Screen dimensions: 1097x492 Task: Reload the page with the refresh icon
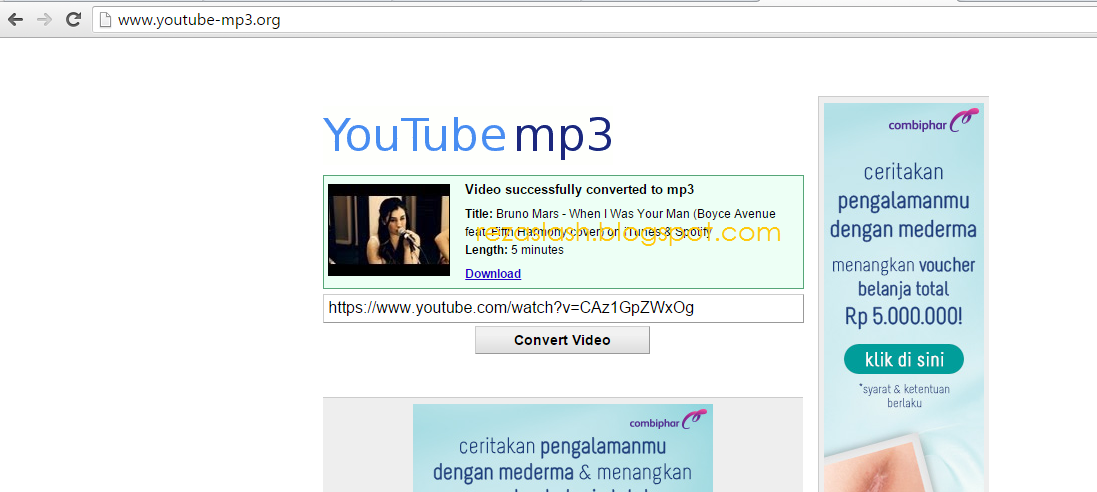(73, 20)
